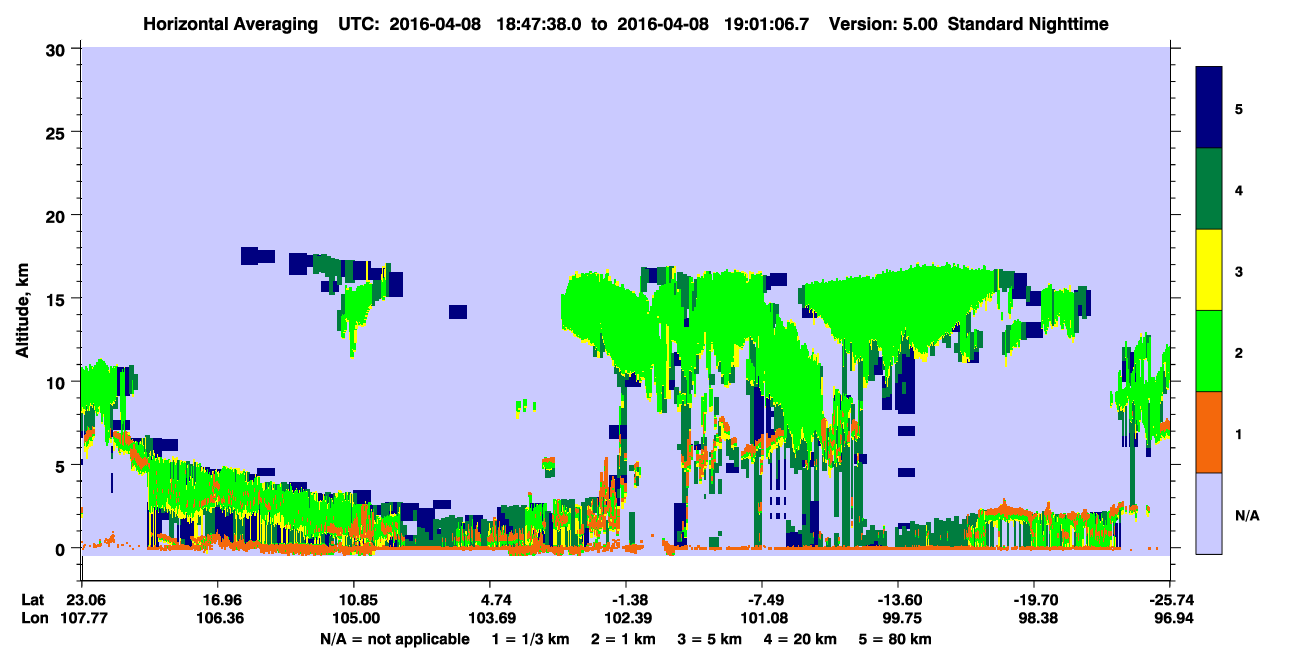1300x667 pixels.
Task: Click the latitude value 23.06
Action: pyautogui.click(x=81, y=600)
